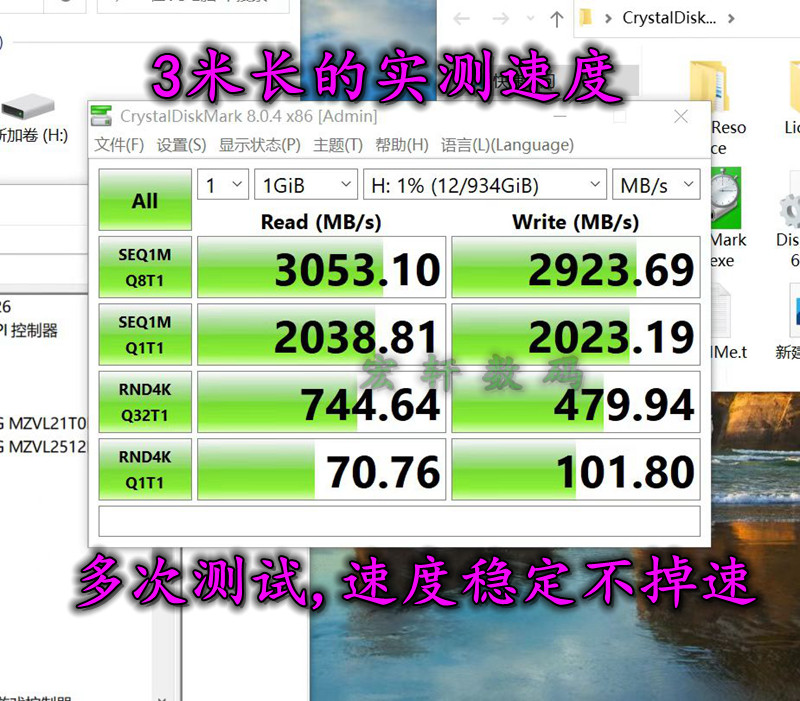This screenshot has height=701, width=800.
Task: Select the 新加卷 (H:) drive icon
Action: click(28, 108)
